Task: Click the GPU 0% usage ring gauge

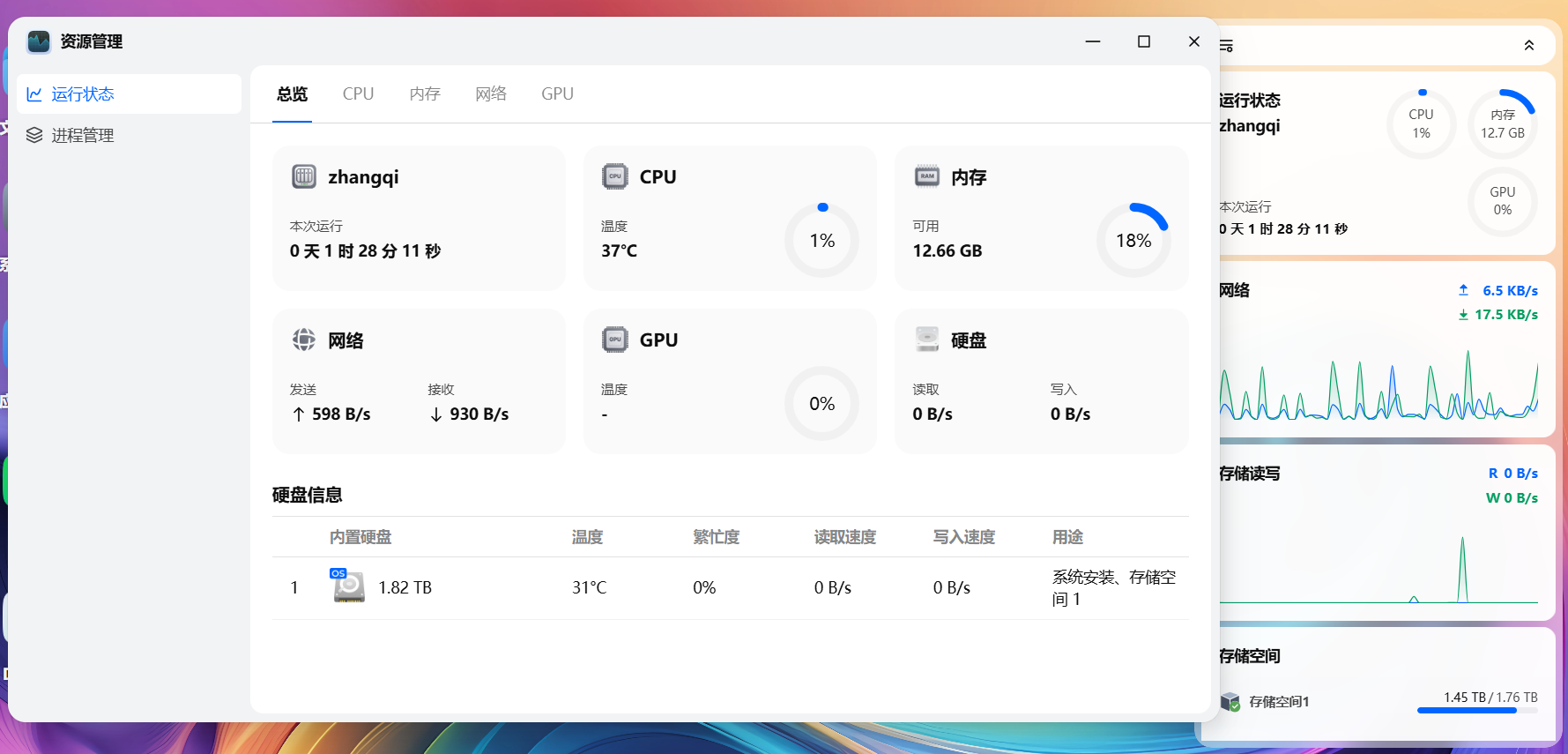Action: (x=822, y=404)
